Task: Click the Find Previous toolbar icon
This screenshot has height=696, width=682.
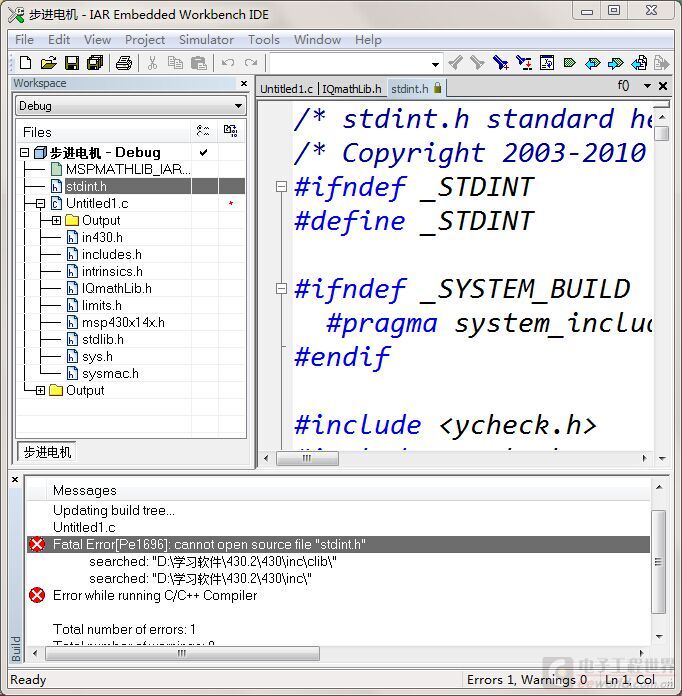Action: (456, 63)
